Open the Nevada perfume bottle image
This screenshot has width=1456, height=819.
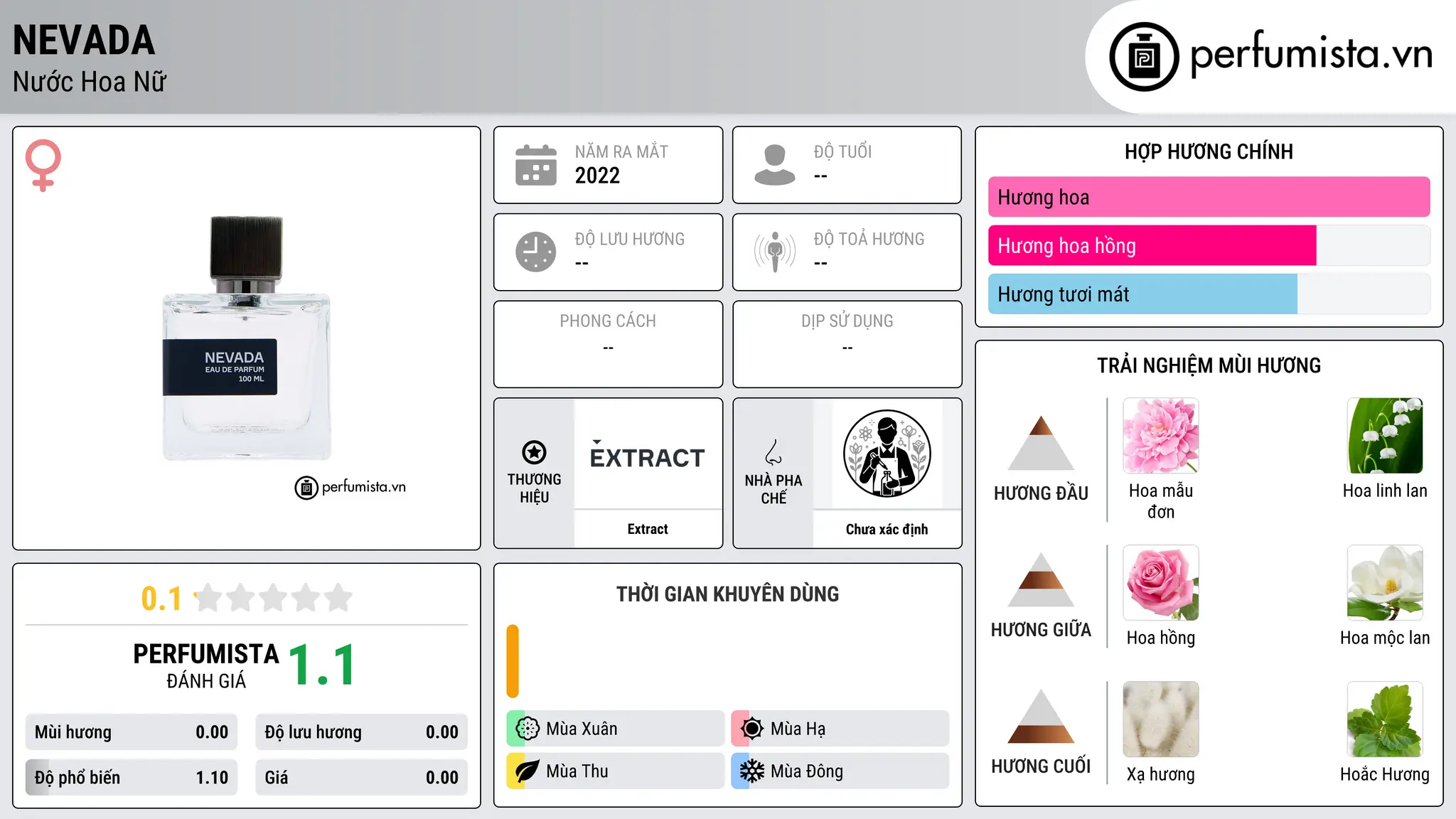tap(247, 338)
